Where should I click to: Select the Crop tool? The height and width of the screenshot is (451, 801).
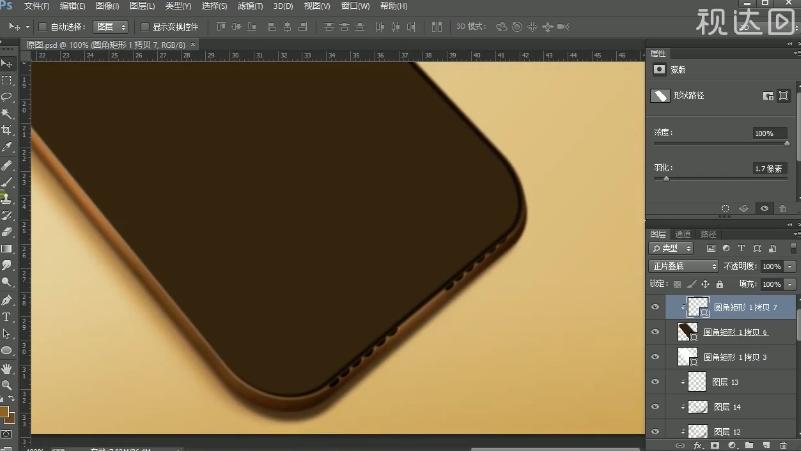pos(6,130)
